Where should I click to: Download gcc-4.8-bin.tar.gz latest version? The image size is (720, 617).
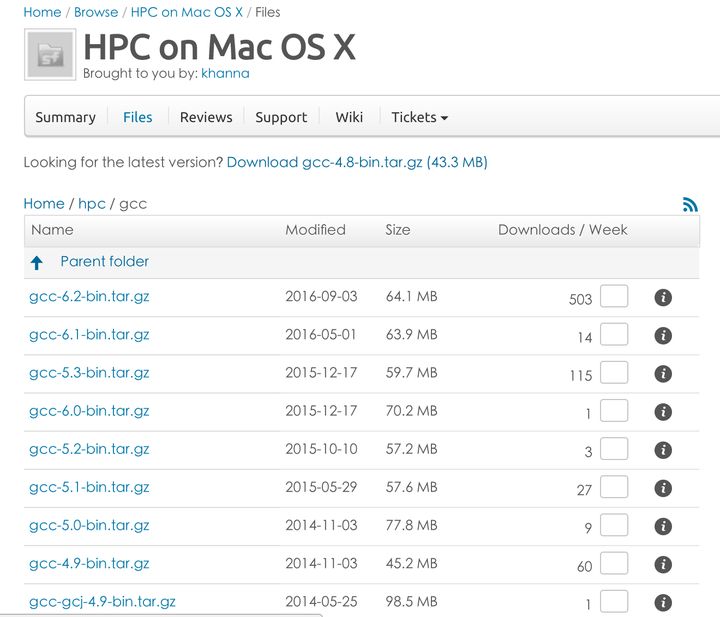356,162
